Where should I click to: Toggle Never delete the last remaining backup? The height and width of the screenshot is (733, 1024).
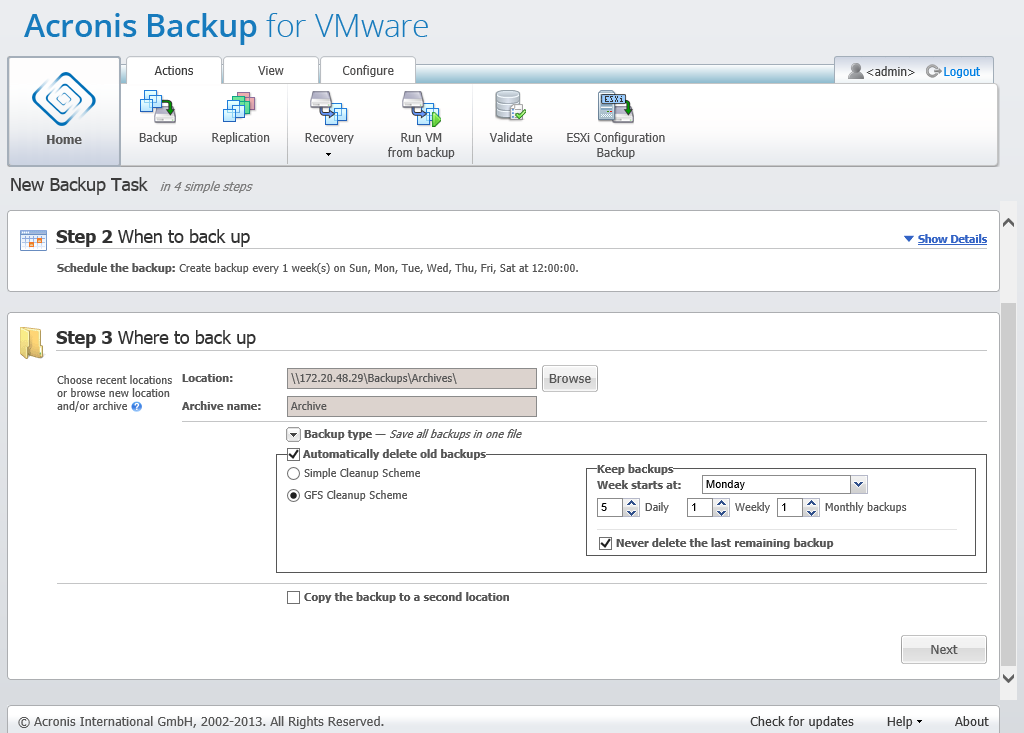pos(605,543)
